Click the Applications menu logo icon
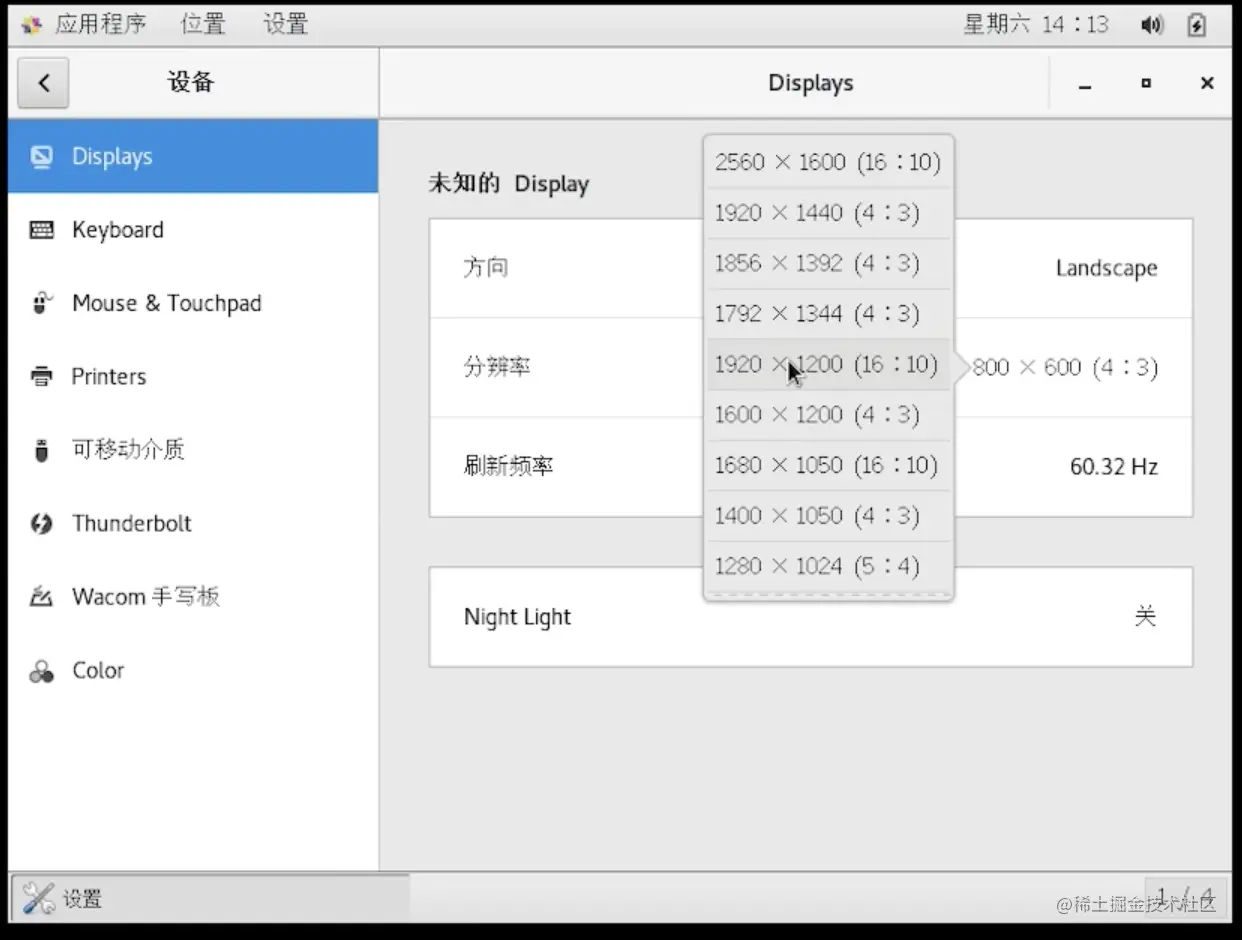The image size is (1242, 940). click(32, 25)
